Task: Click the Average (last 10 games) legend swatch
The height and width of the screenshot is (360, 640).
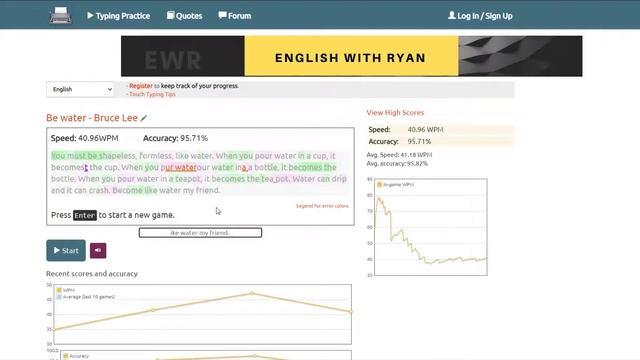Action: click(59, 297)
